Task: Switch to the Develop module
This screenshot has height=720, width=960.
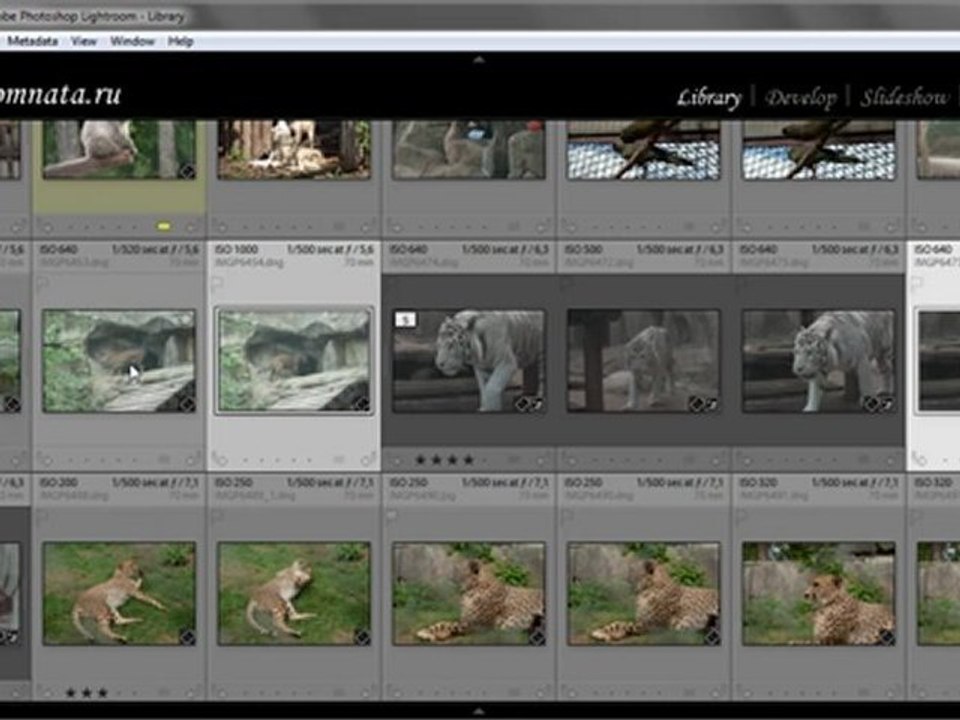Action: (x=800, y=98)
